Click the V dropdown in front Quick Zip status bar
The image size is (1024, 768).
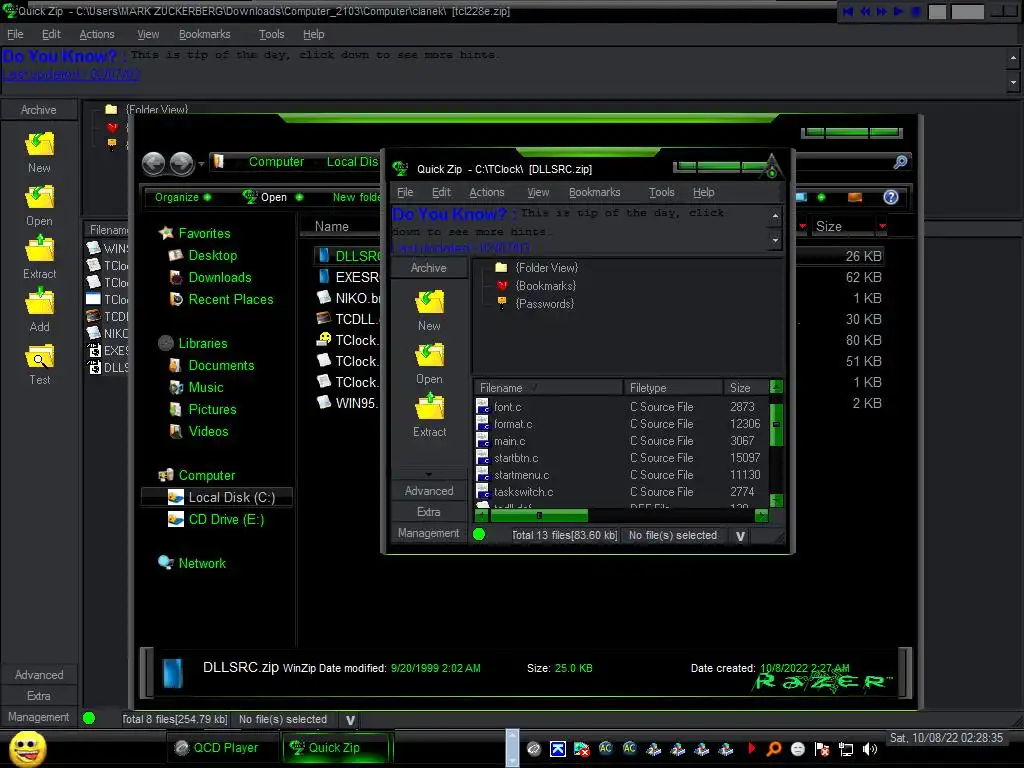click(740, 536)
